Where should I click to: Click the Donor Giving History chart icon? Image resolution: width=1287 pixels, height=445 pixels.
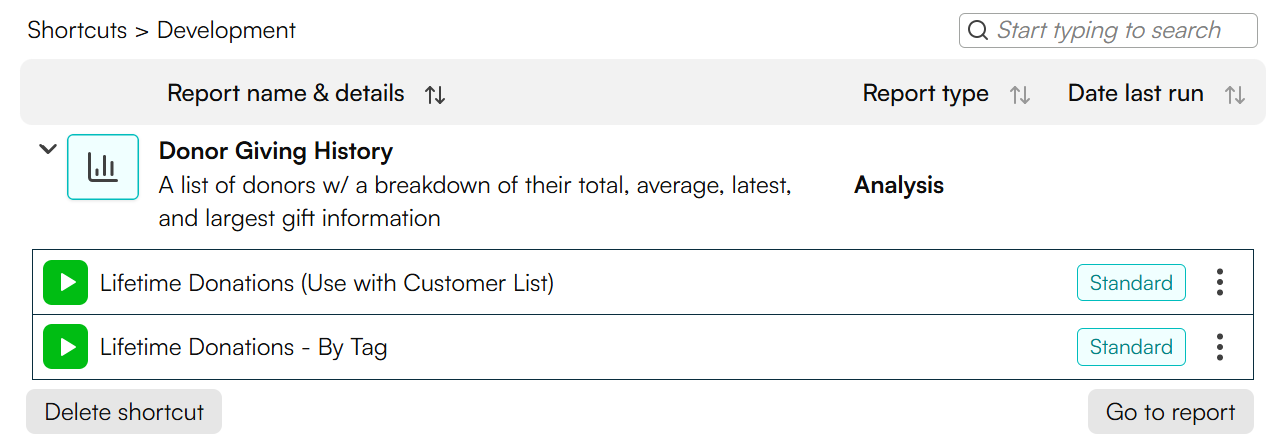(x=103, y=167)
